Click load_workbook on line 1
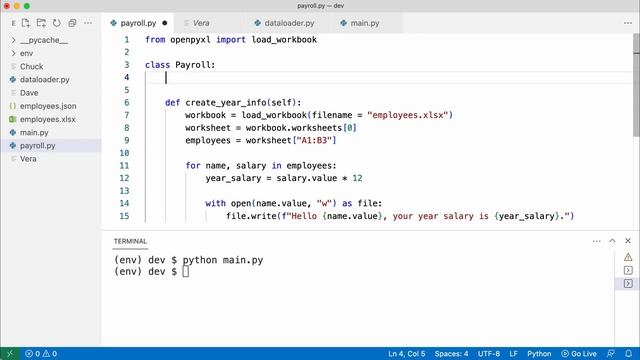This screenshot has width=640, height=360. click(x=284, y=40)
